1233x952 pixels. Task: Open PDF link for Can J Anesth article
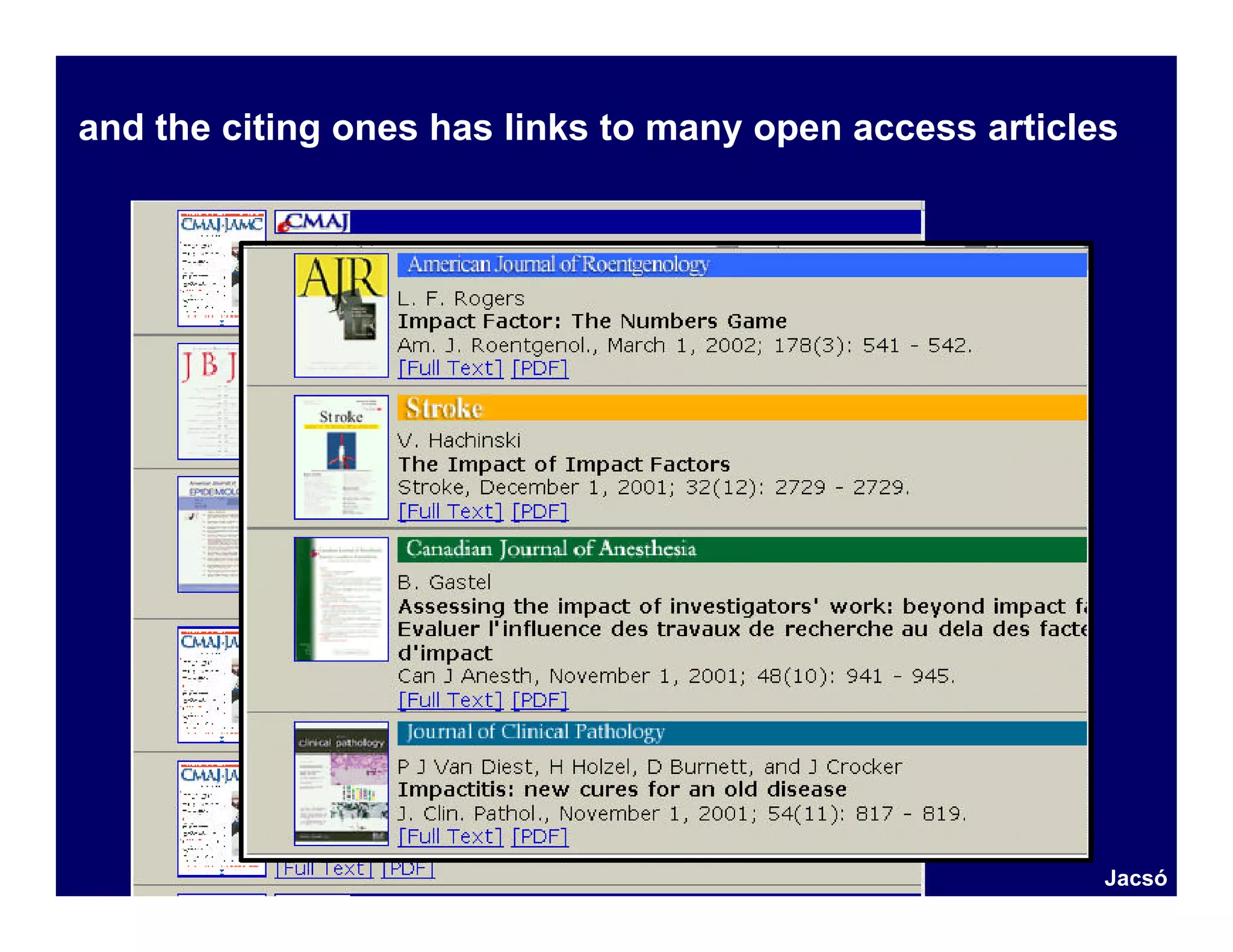click(x=539, y=700)
